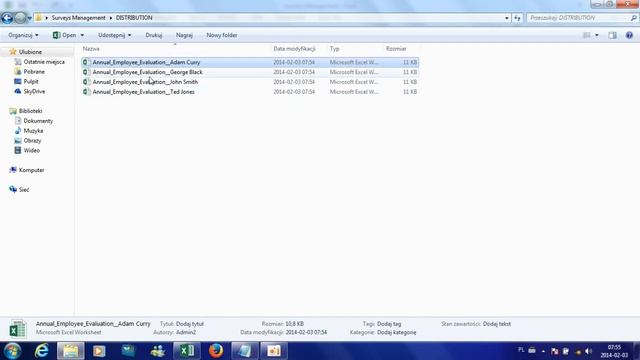Select Komputer in the navigation pane
This screenshot has height=360, width=640.
coord(31,170)
